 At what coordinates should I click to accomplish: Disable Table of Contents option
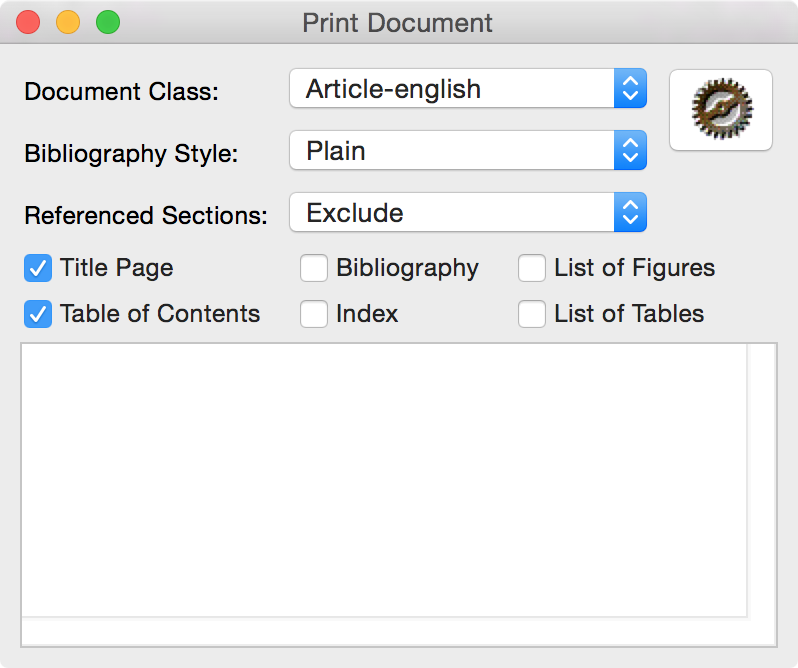(x=38, y=314)
